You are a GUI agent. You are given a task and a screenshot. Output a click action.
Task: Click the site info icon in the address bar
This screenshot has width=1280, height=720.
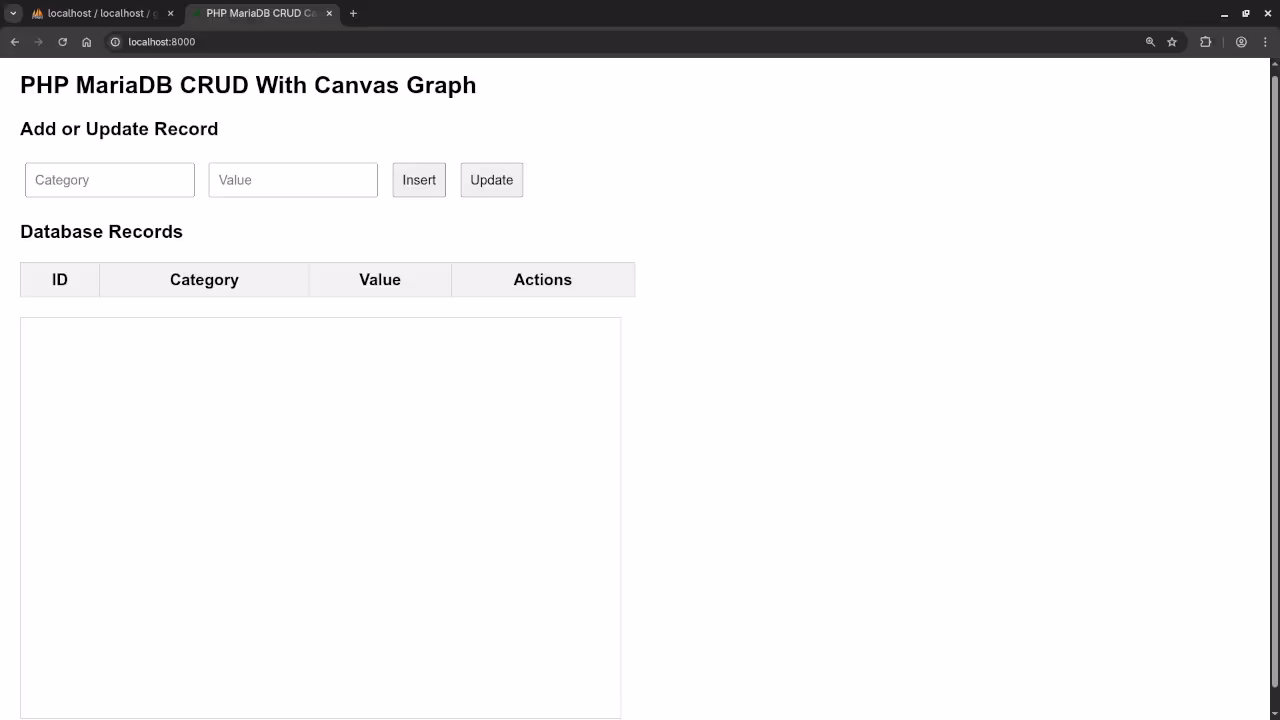[115, 42]
